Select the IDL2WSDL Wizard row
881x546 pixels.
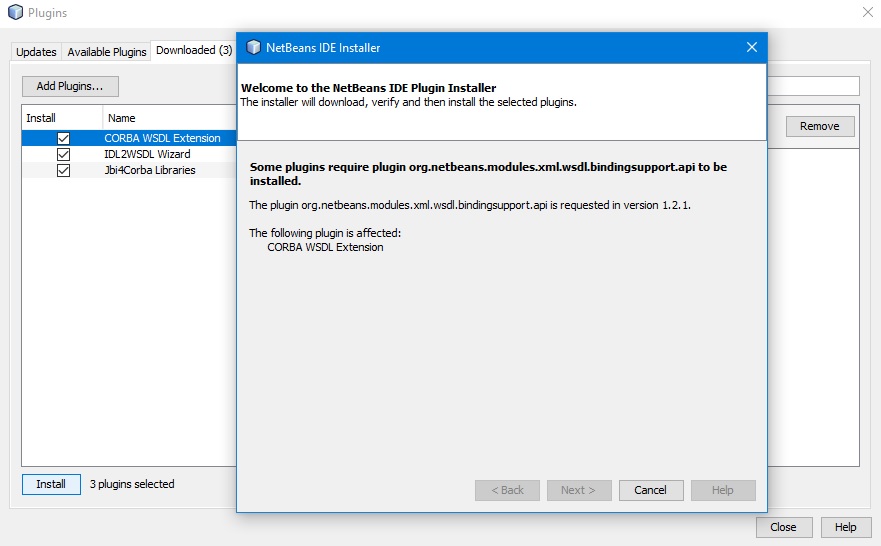coord(129,154)
